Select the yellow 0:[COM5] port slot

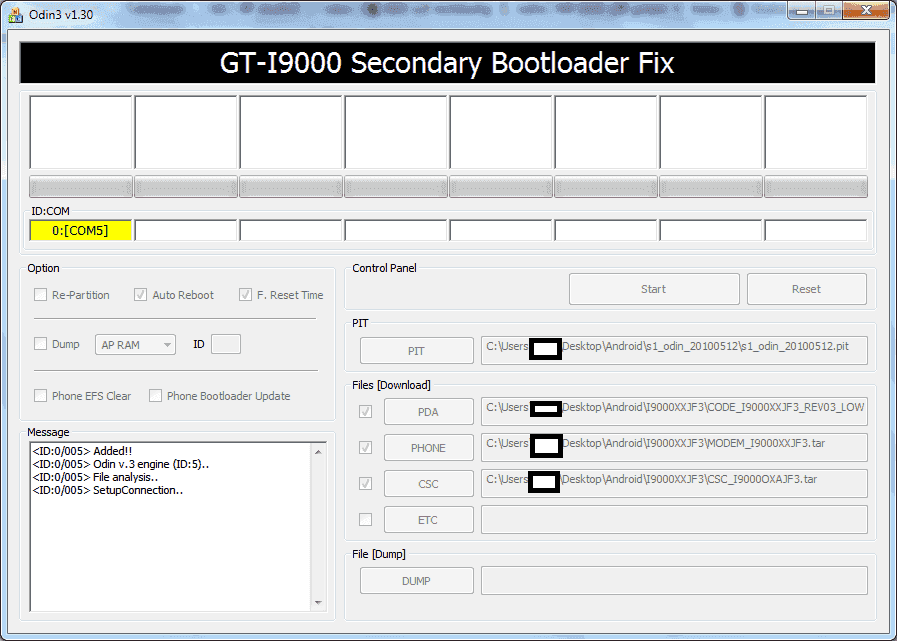81,231
